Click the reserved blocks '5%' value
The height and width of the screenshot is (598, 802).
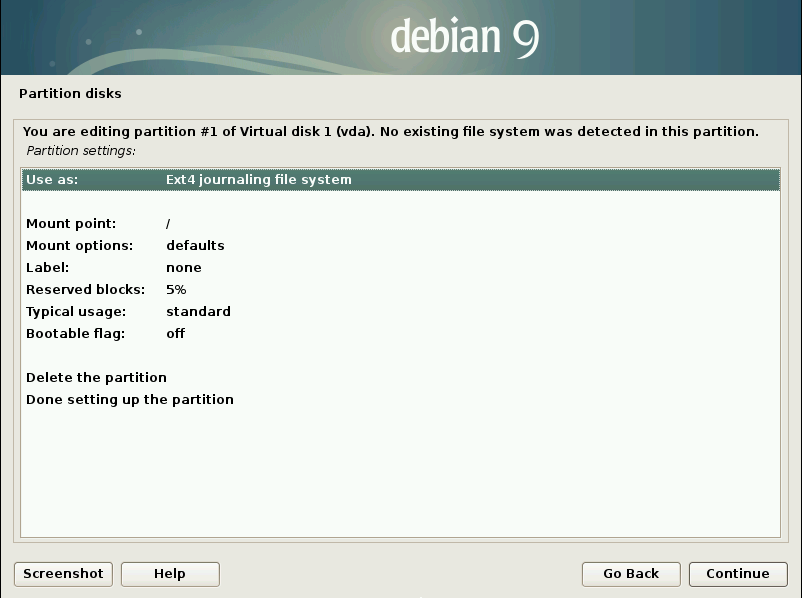point(176,290)
